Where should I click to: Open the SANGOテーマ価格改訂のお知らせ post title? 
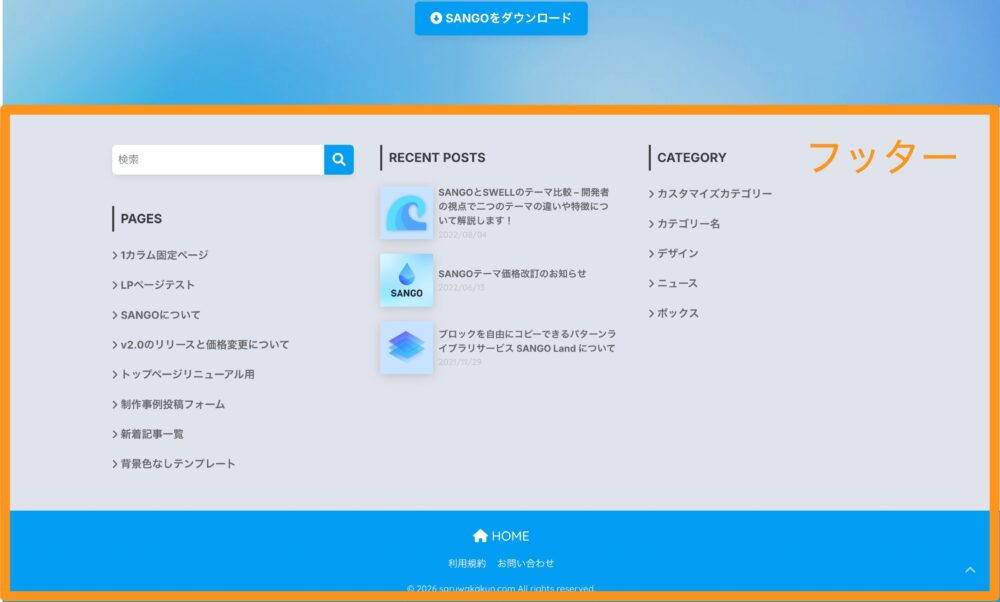click(x=512, y=273)
